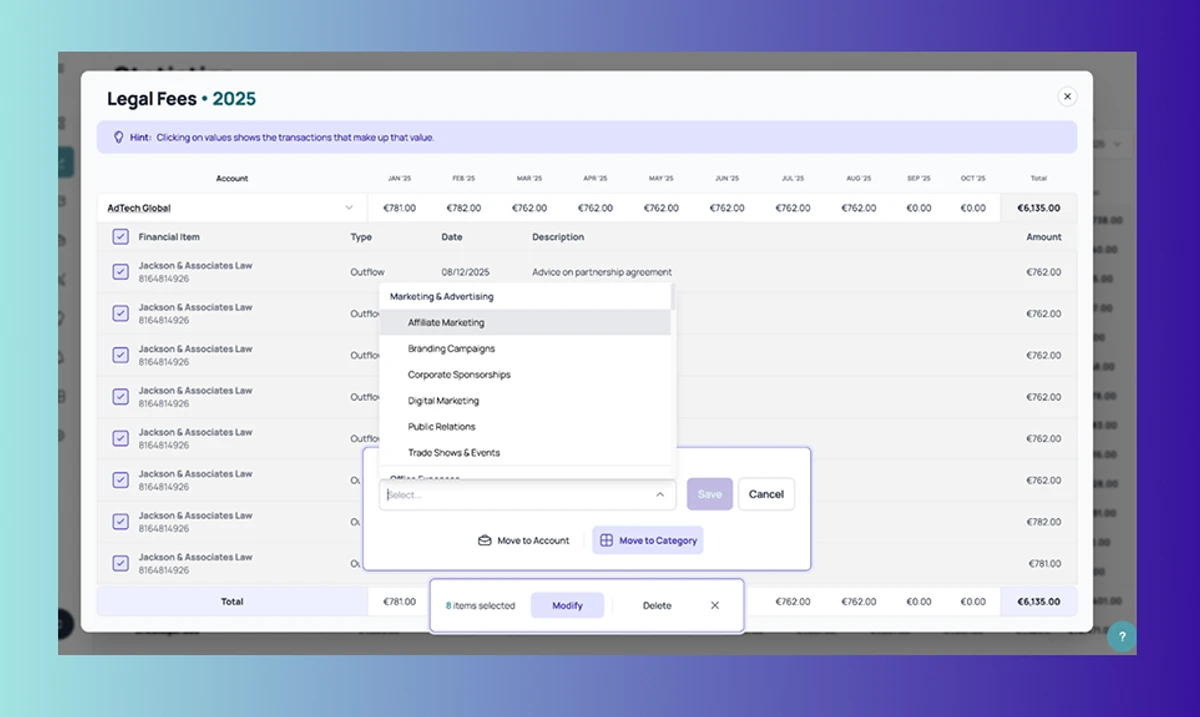Viewport: 1200px width, 717px height.
Task: Click the Description column header
Action: [558, 237]
